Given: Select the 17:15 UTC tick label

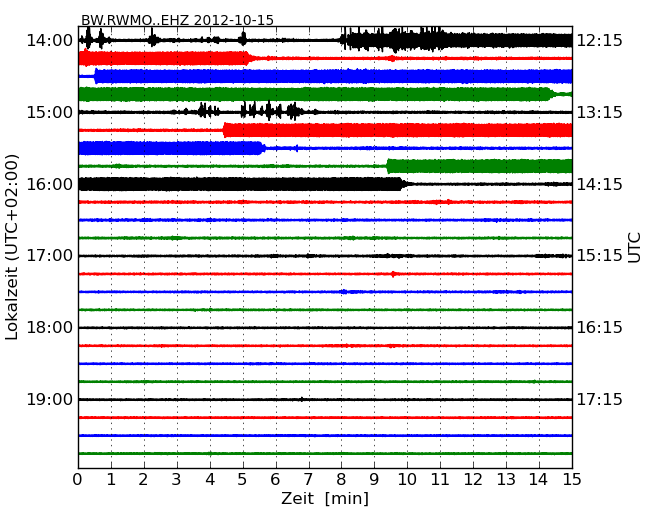Looking at the screenshot, I should tap(599, 399).
